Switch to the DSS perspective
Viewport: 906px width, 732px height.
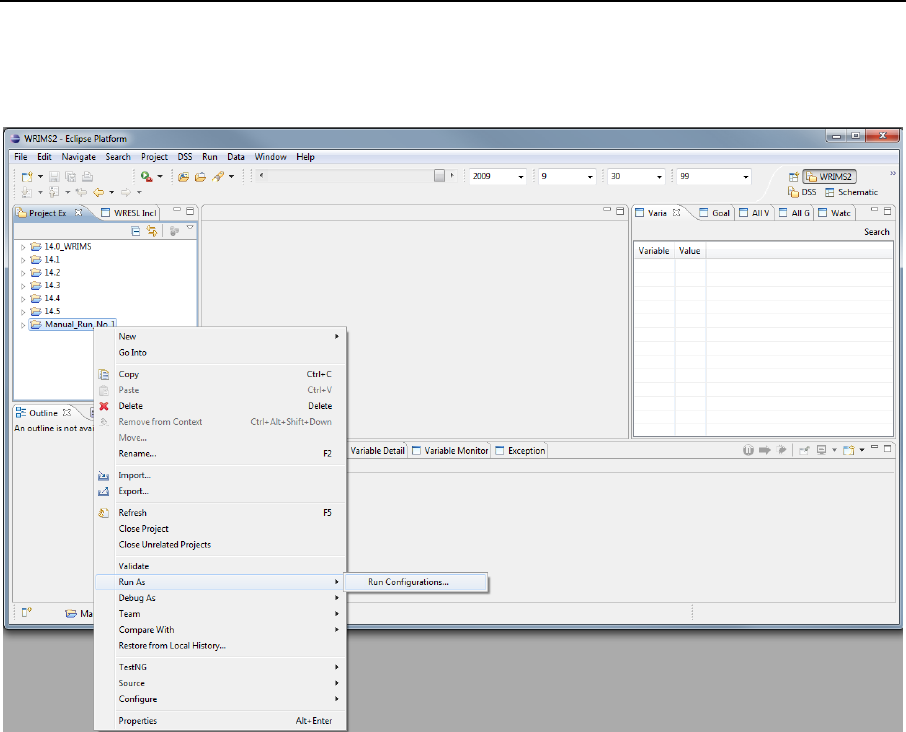point(803,192)
